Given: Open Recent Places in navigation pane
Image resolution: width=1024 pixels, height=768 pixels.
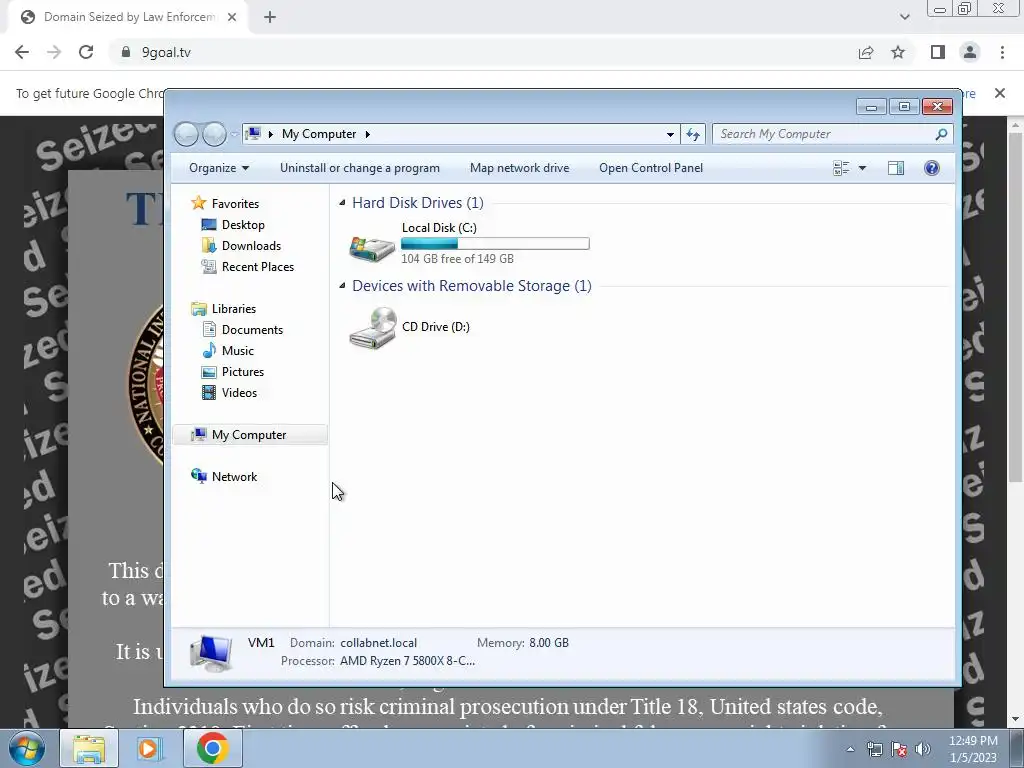Looking at the screenshot, I should [258, 266].
